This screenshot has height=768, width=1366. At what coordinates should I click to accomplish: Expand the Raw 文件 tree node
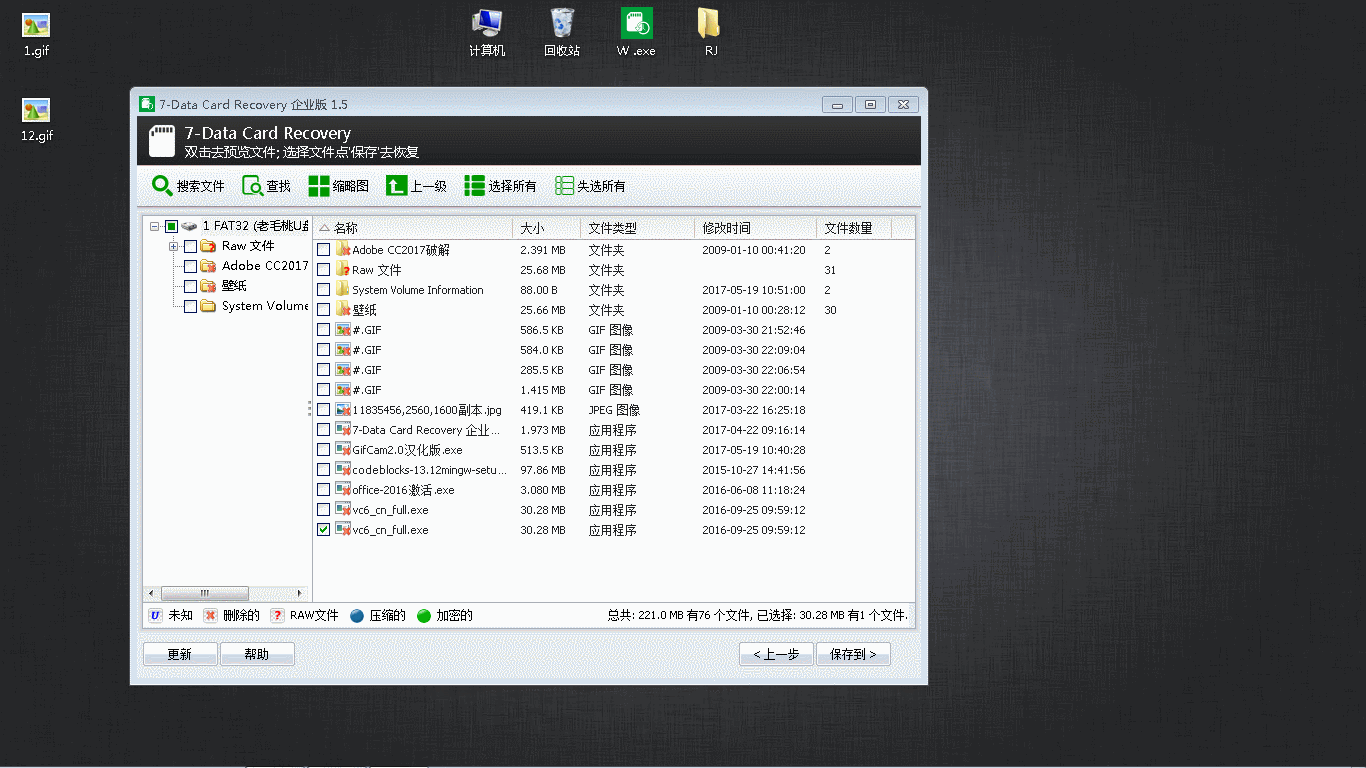coord(174,246)
